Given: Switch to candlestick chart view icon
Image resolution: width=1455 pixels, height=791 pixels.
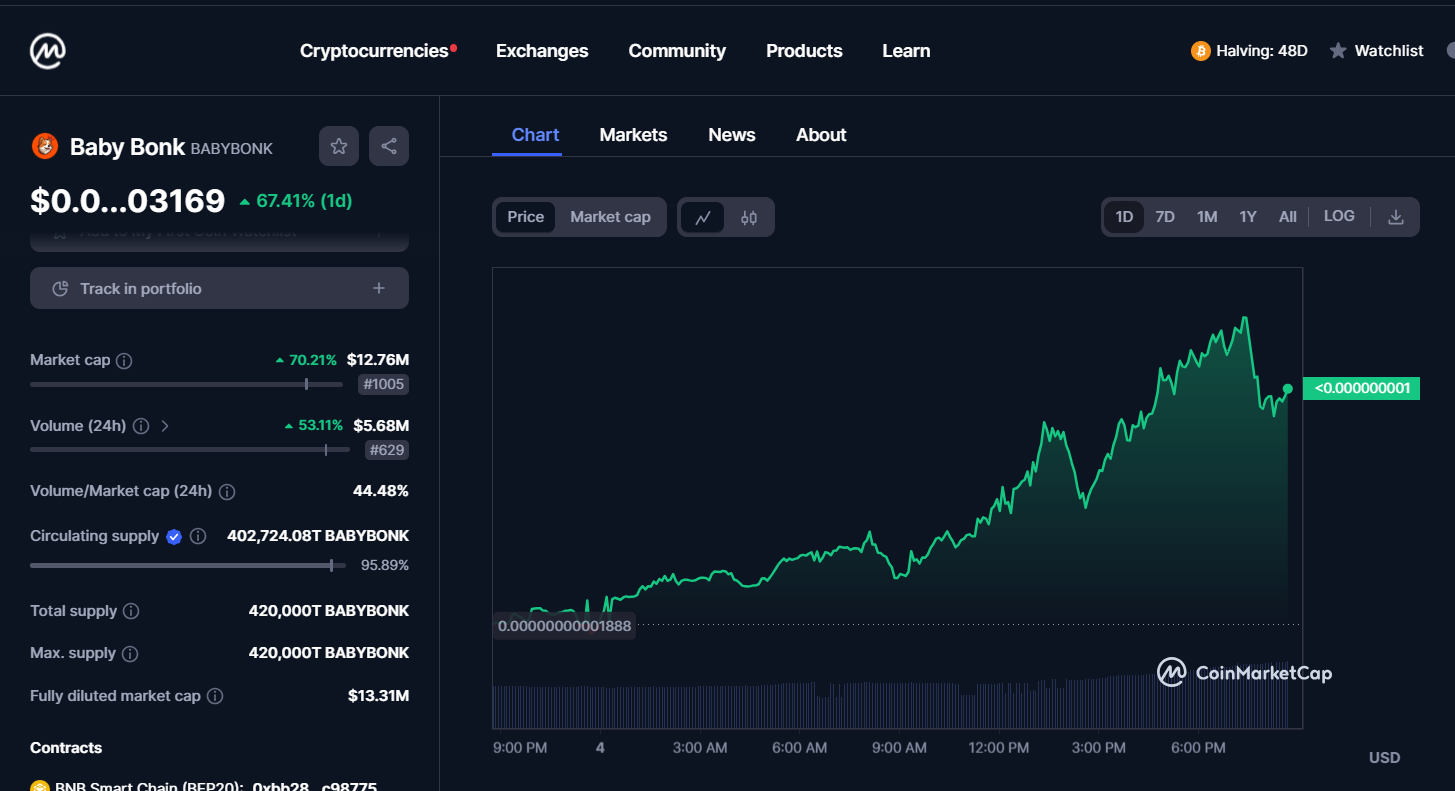Looking at the screenshot, I should tap(749, 217).
